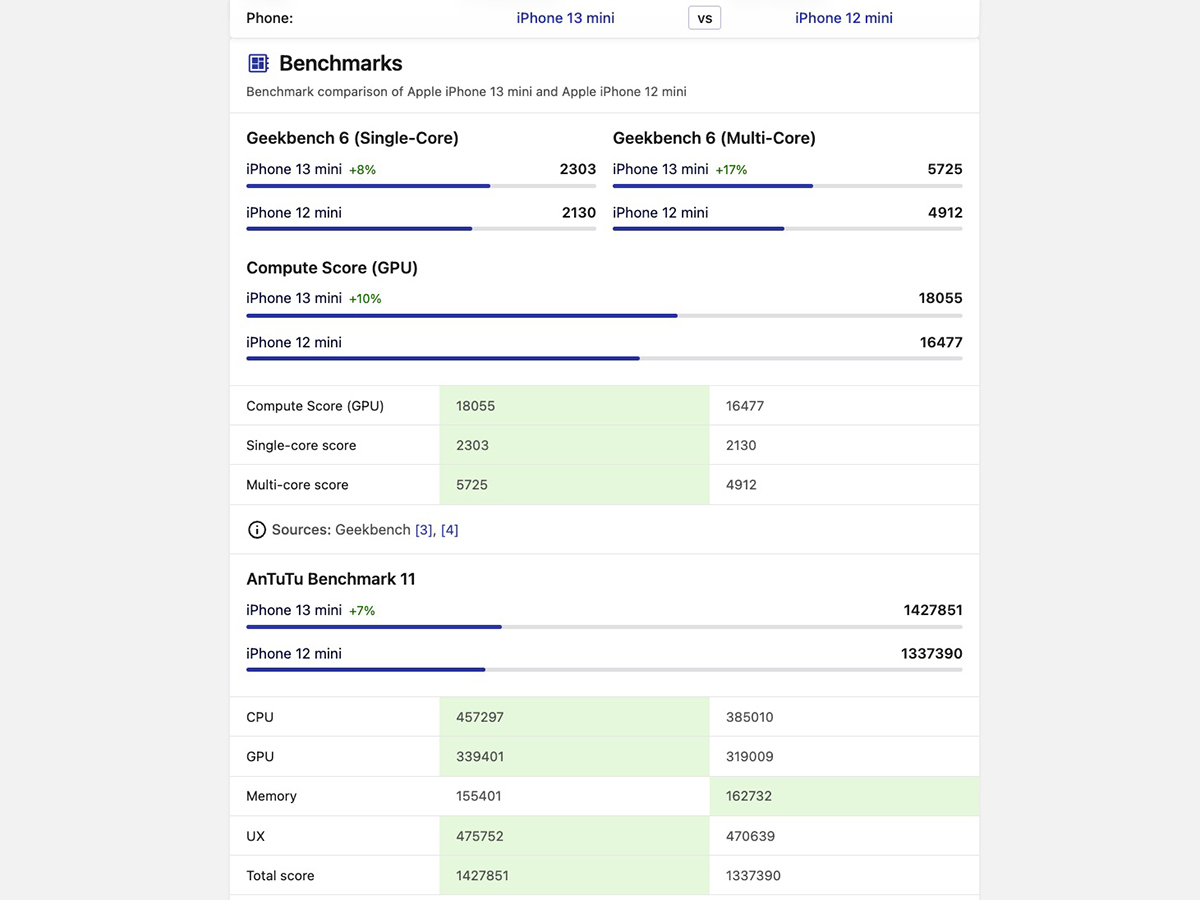This screenshot has width=1200, height=900.
Task: Select the highlighted Memory cell 162732
Action: (x=844, y=796)
